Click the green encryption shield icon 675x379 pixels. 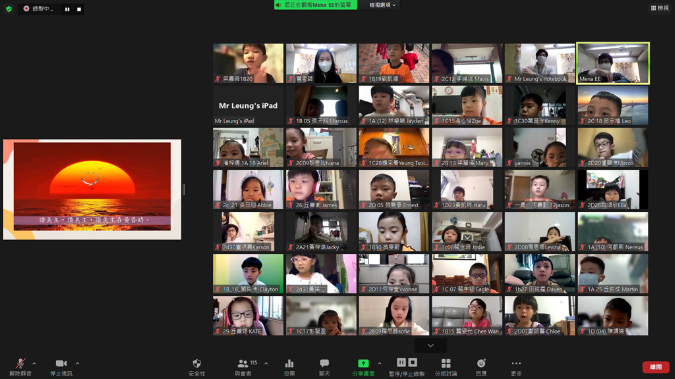point(9,9)
